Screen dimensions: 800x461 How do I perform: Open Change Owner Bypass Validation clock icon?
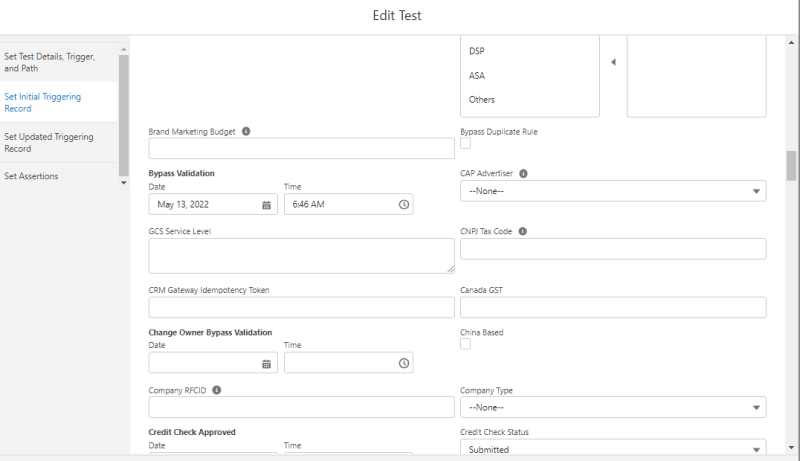click(x=404, y=363)
